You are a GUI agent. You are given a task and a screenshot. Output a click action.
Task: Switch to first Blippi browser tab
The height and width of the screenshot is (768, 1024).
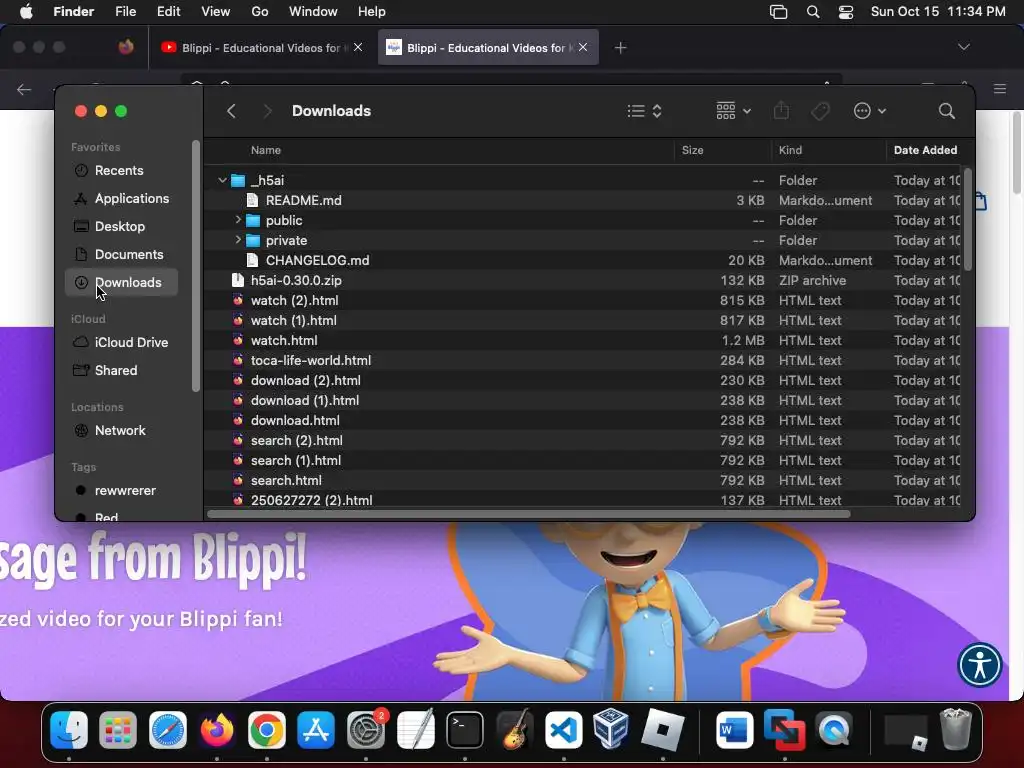[x=262, y=48]
